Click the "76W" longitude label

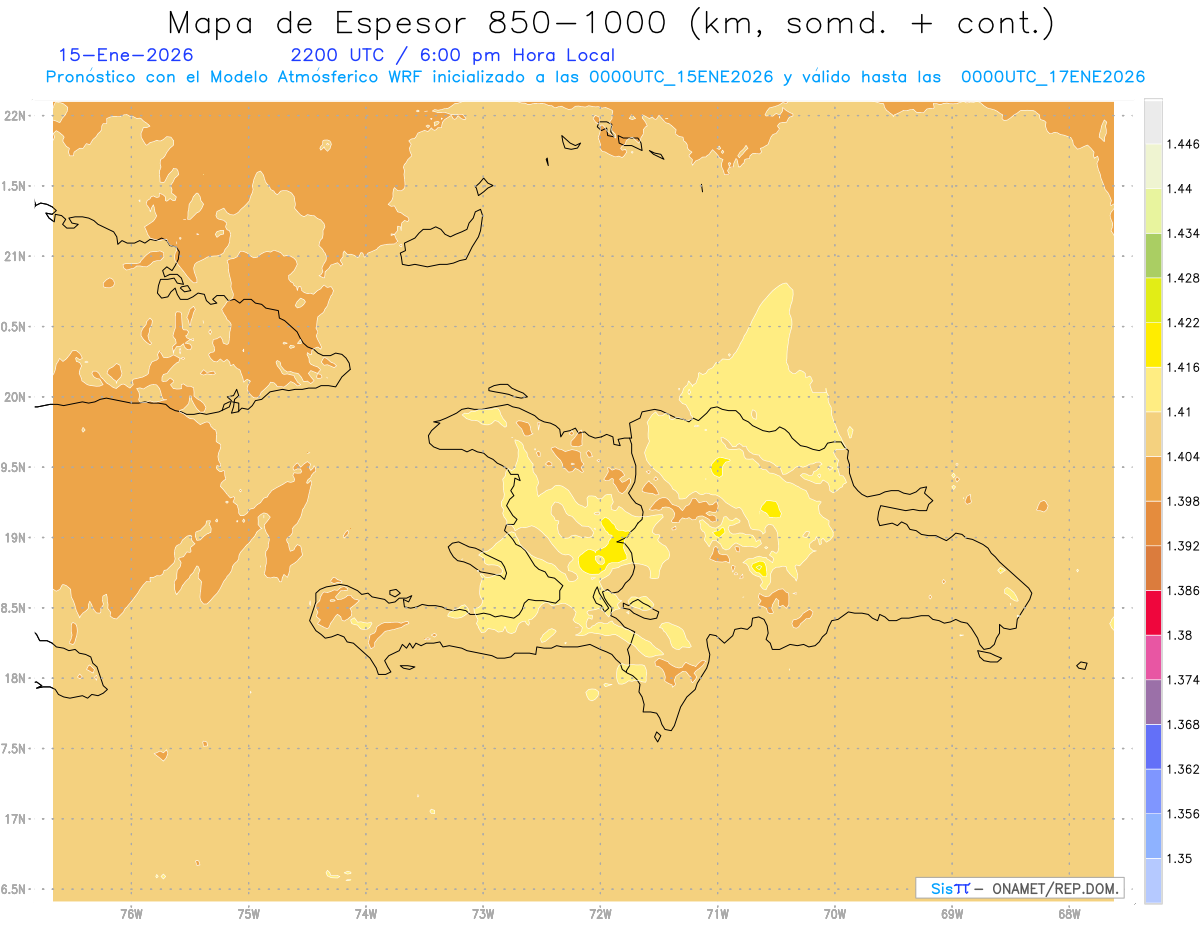pyautogui.click(x=131, y=914)
